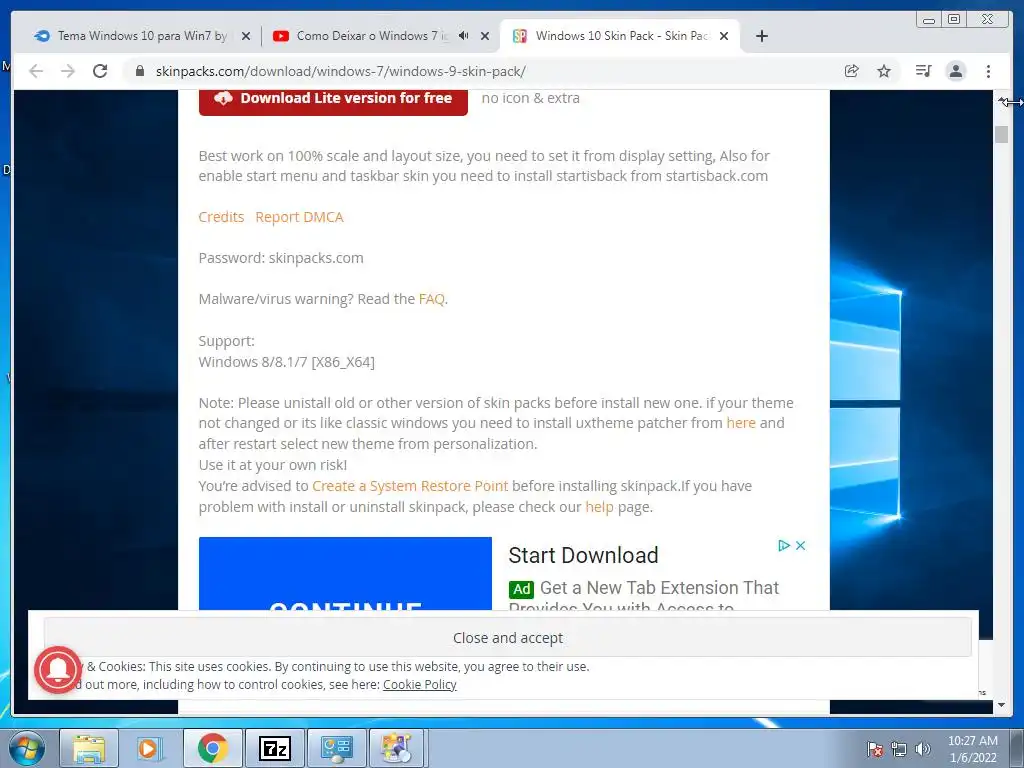Switch to Tema Windows 10 para Win7 tab

pyautogui.click(x=142, y=36)
